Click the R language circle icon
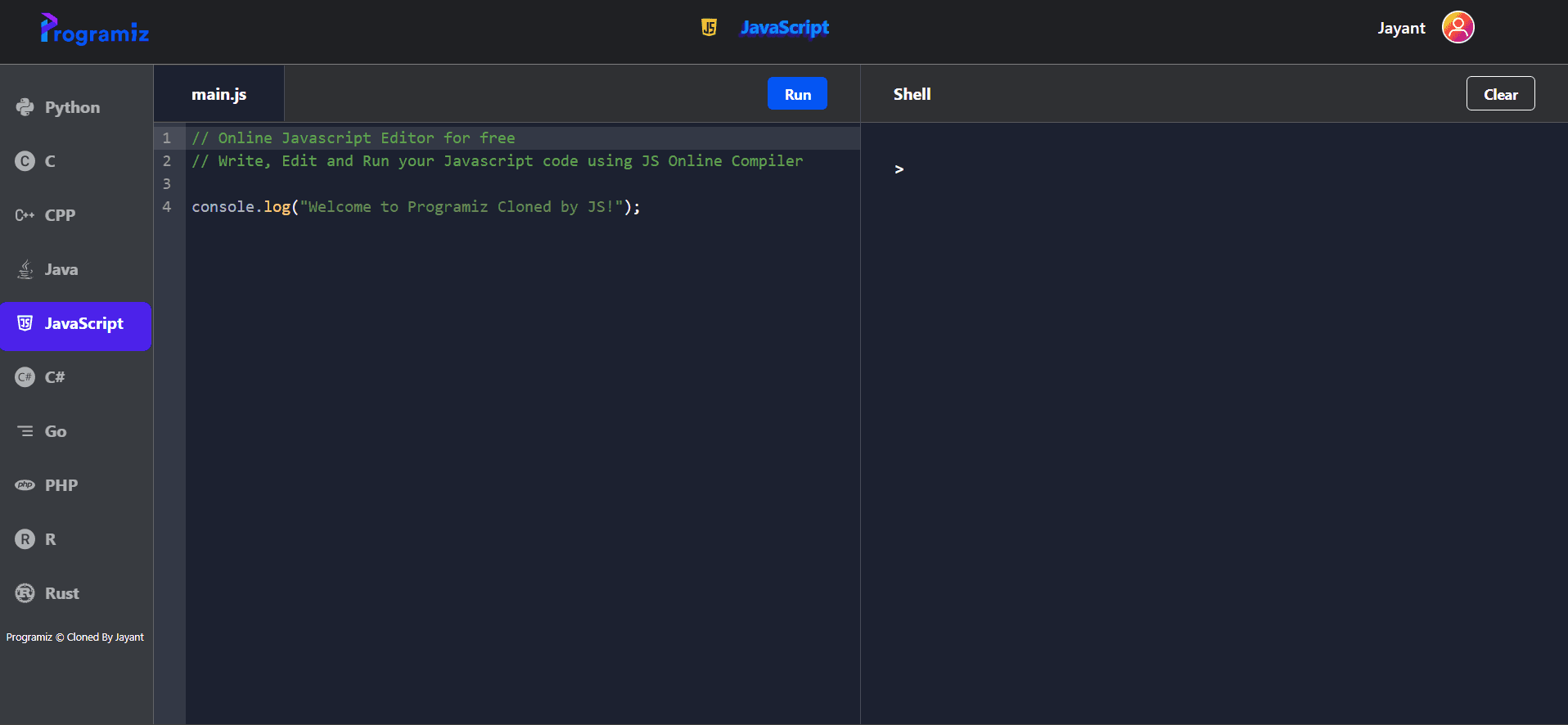Screen dimensions: 1568x725 tap(25, 539)
